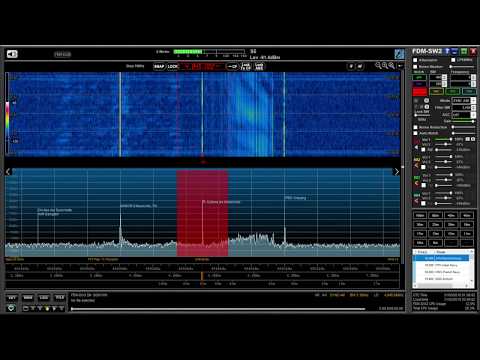
Task: Select the RX3 receiver icon
Action: pos(417,178)
